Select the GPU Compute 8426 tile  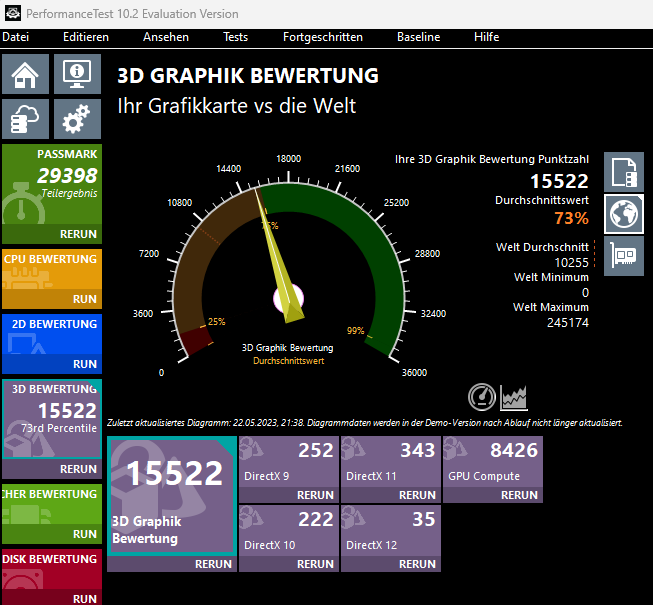click(x=493, y=462)
